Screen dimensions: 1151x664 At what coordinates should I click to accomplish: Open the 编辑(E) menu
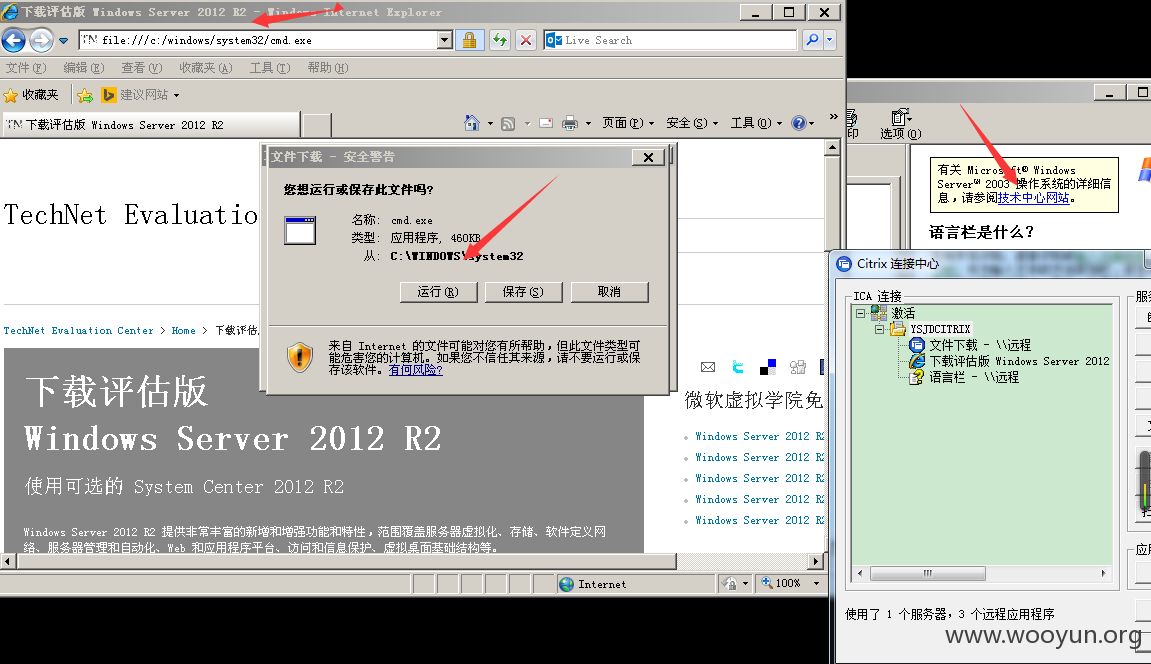point(83,68)
